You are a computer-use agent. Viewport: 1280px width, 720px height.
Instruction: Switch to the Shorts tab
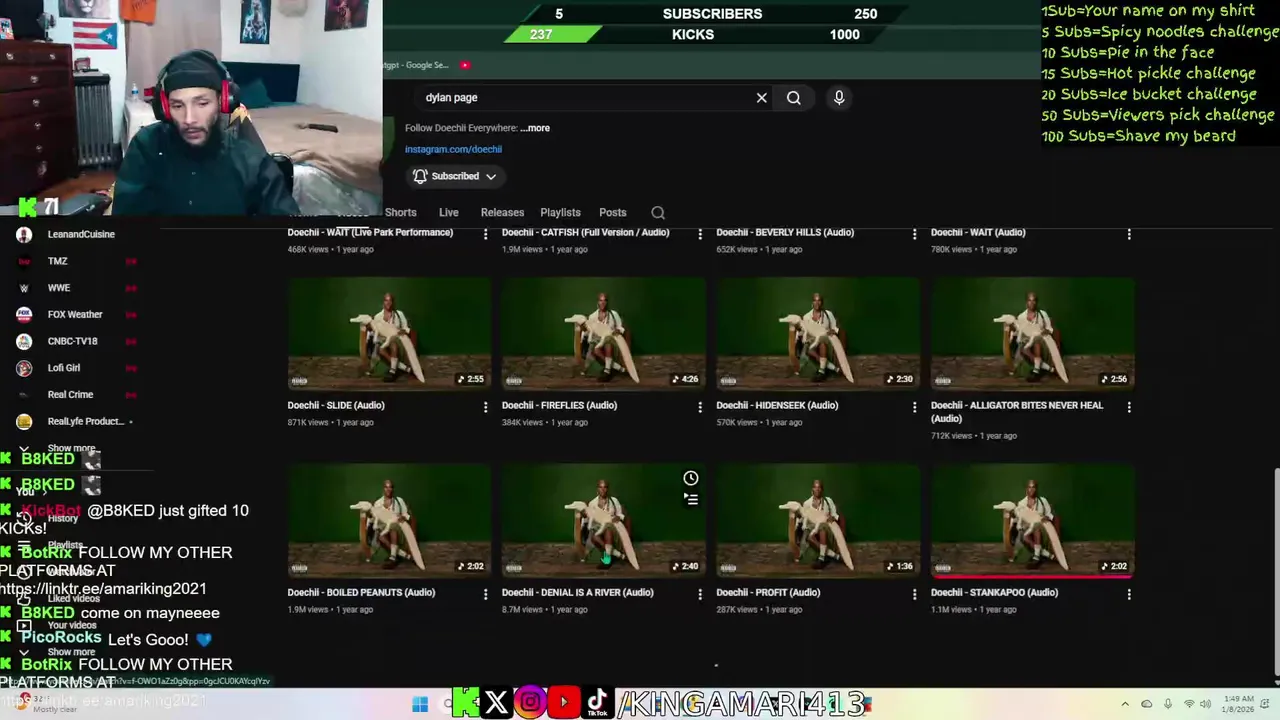[x=400, y=212]
